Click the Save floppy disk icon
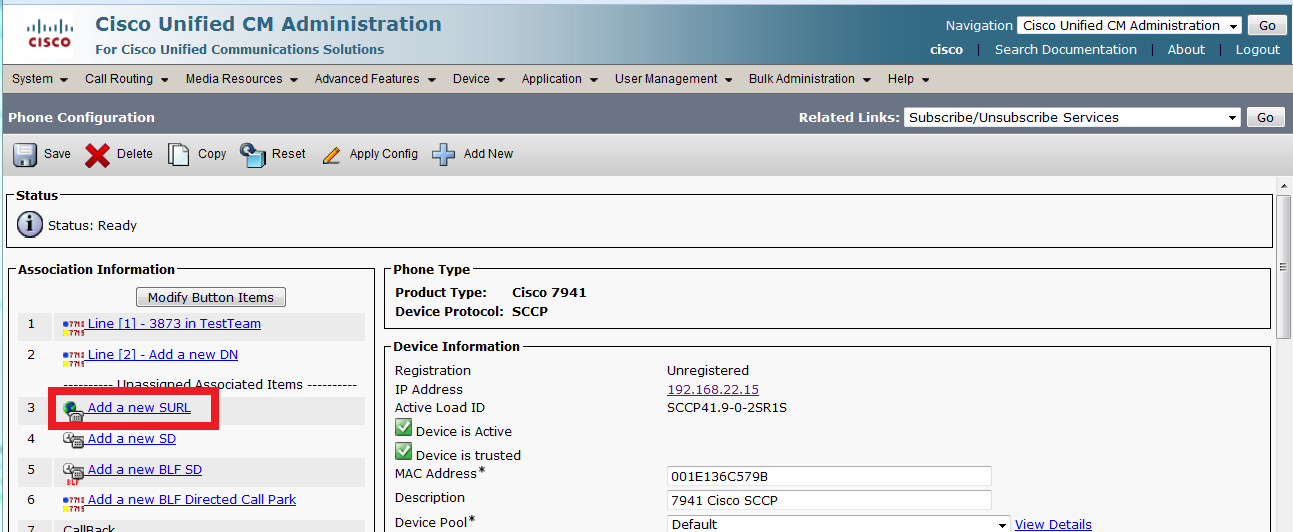 coord(25,154)
